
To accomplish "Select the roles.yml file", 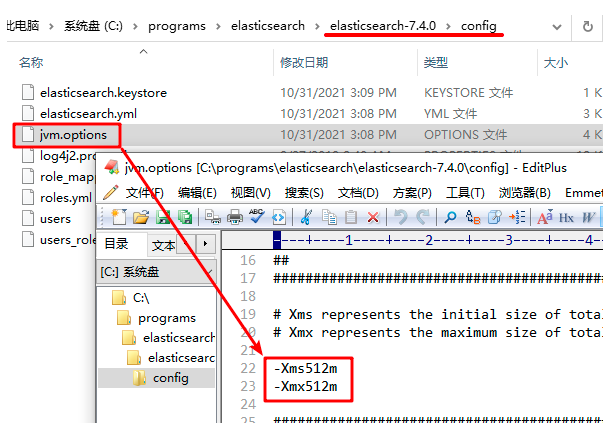I will point(66,198).
